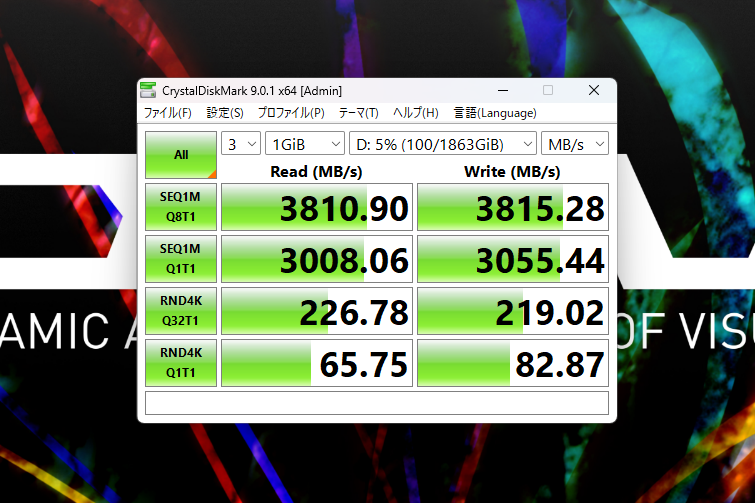Screen dimensions: 755x503
Task: Click the RND4K Q1T1 read value 65.75
Action: click(317, 363)
